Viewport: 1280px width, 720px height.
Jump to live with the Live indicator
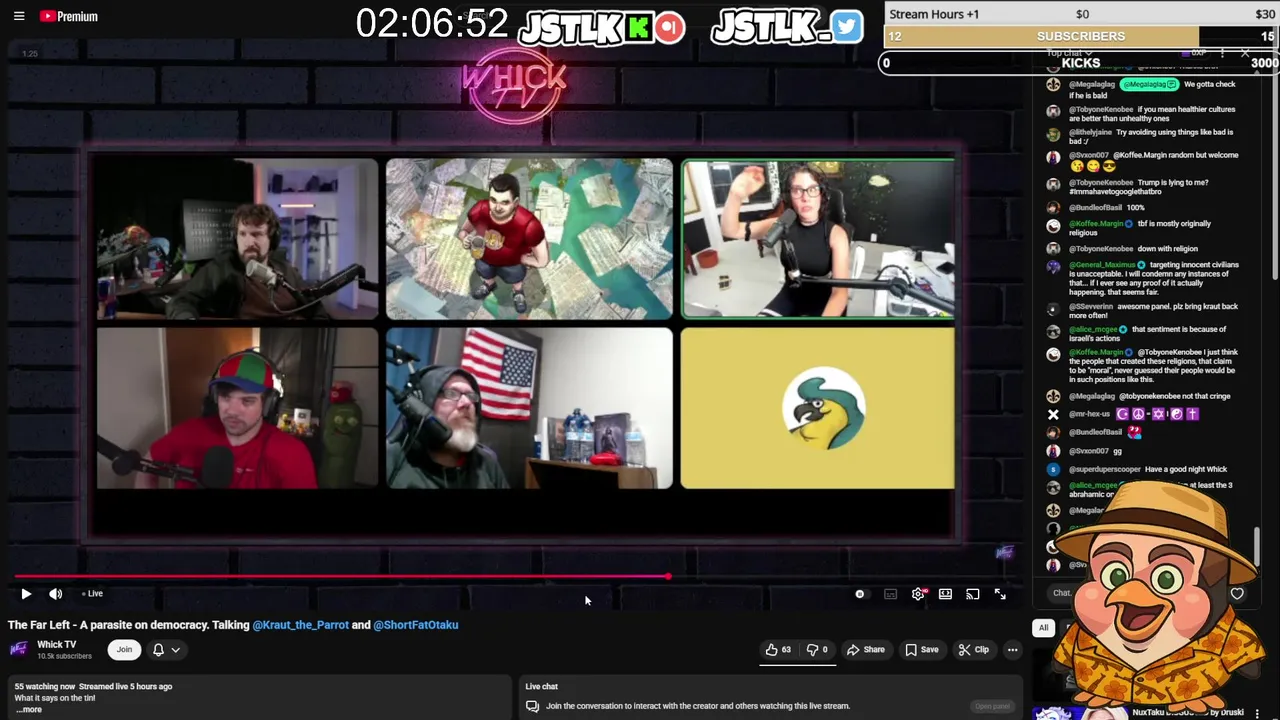click(x=93, y=594)
